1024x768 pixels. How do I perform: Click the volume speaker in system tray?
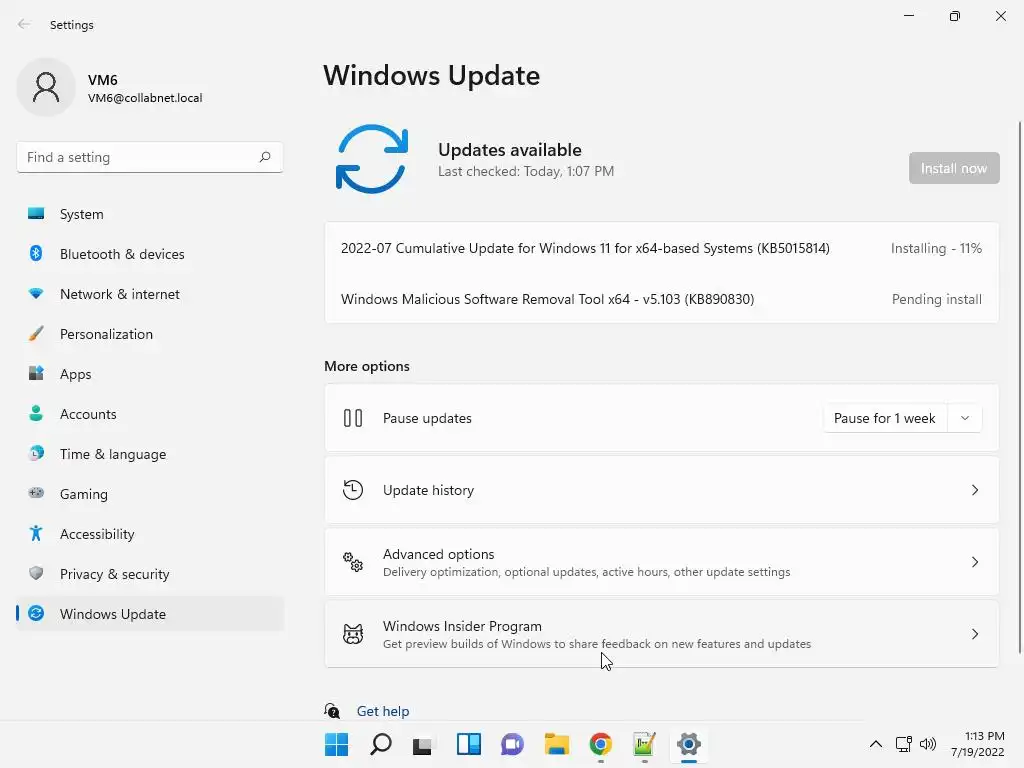coord(927,744)
